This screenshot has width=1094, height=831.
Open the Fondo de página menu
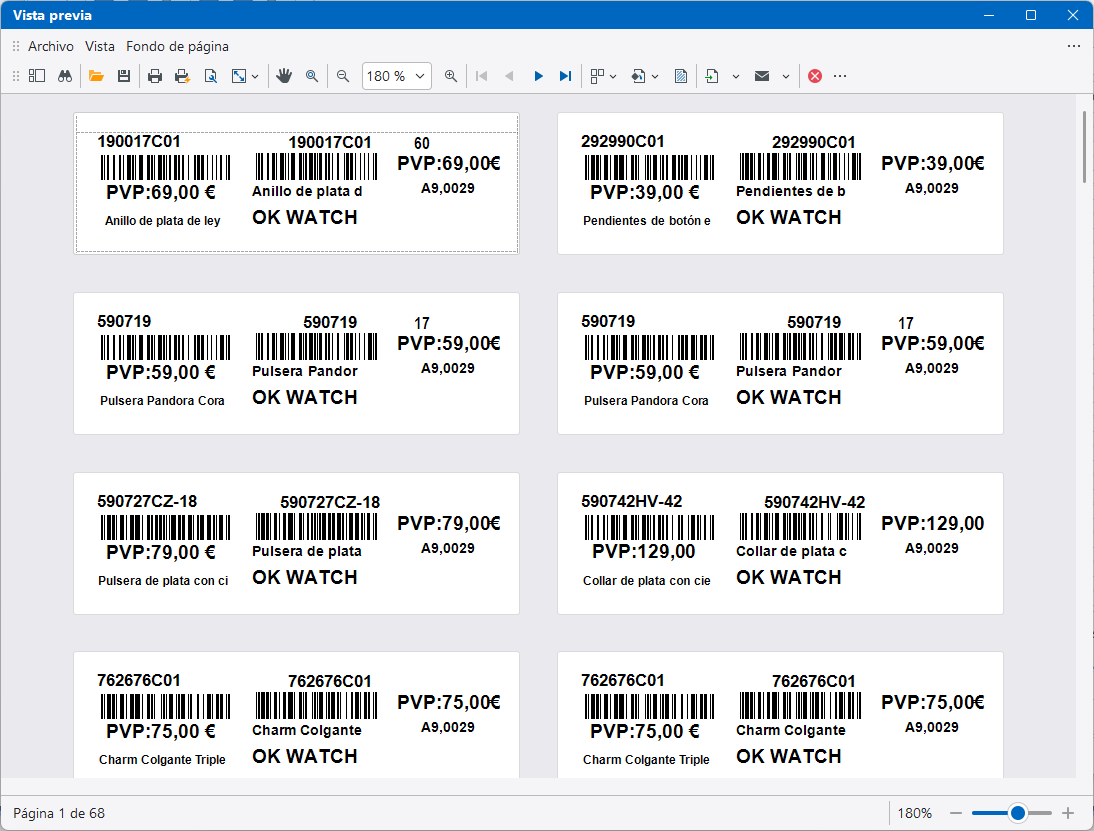tap(177, 46)
